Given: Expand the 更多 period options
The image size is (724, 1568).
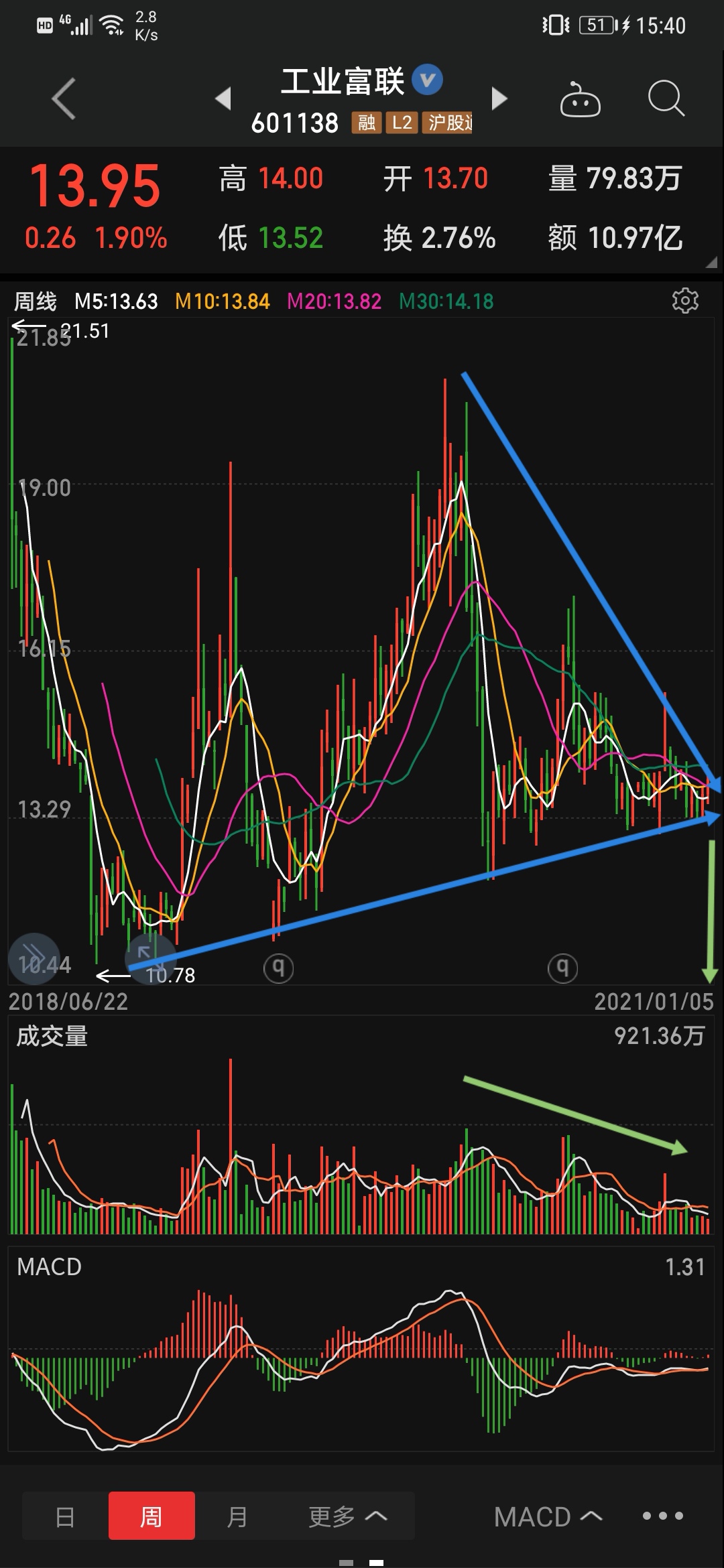Looking at the screenshot, I should click(348, 1517).
